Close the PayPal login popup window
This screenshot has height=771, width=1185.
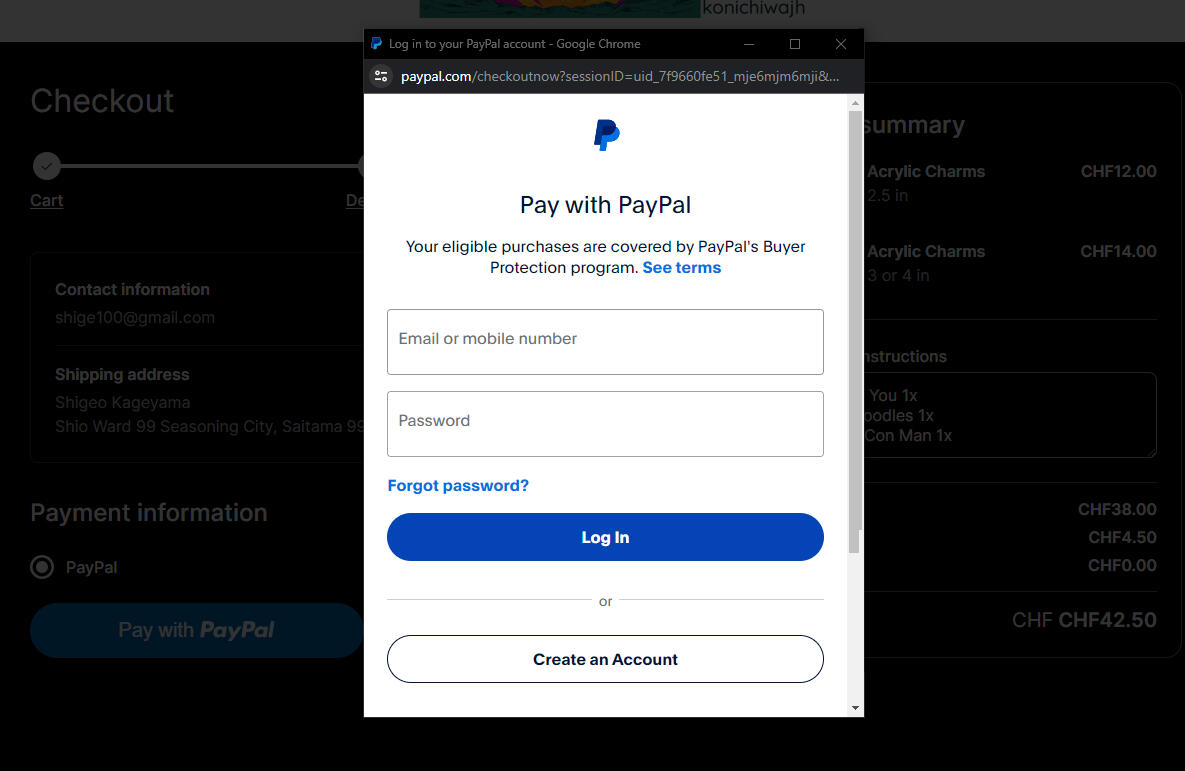[841, 44]
